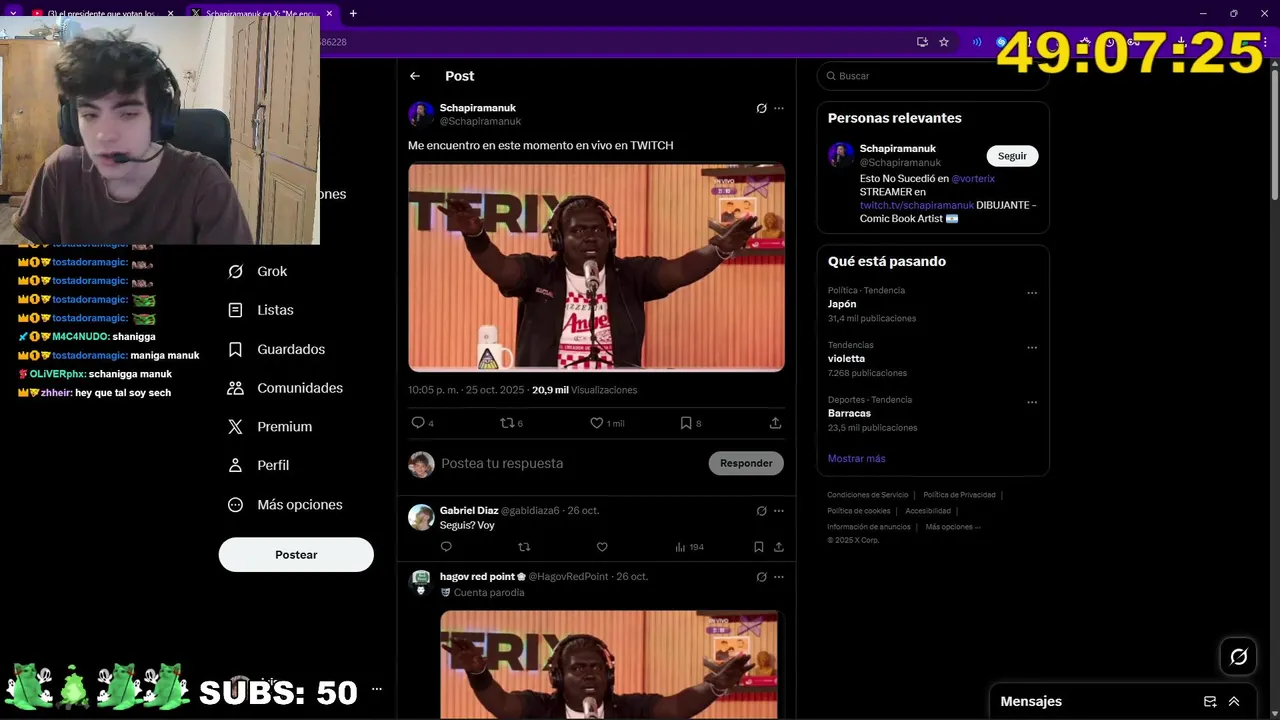Open more options for violetta trend
The image size is (1280, 720).
(x=1032, y=348)
